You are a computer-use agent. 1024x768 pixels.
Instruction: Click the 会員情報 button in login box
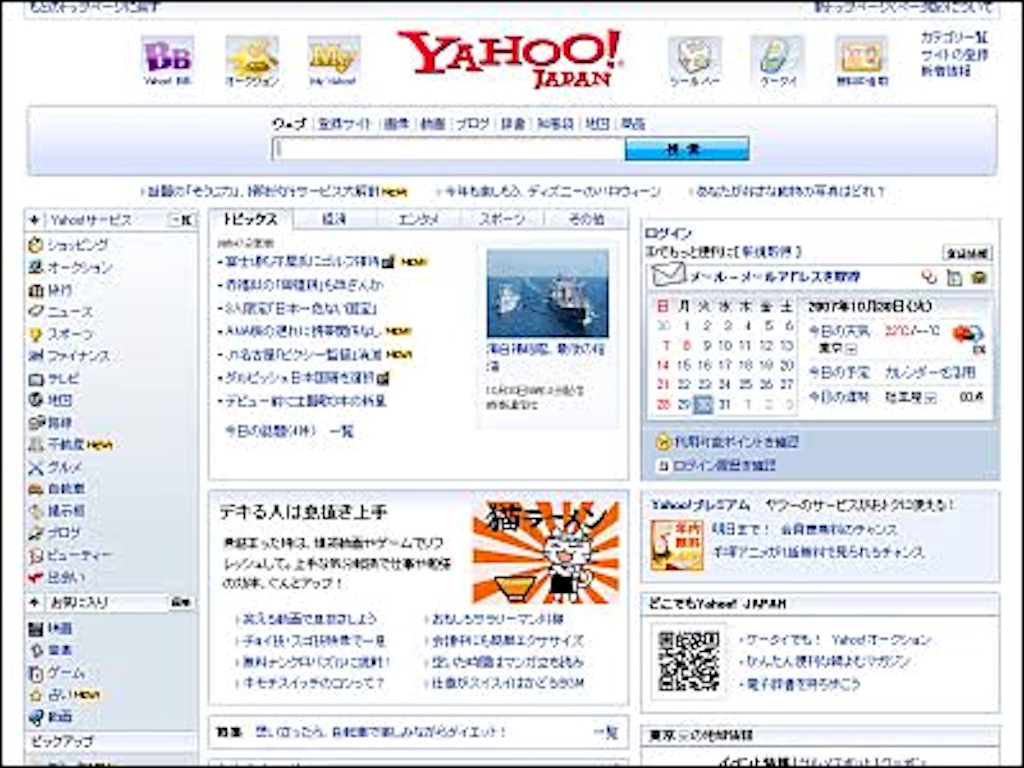(967, 253)
